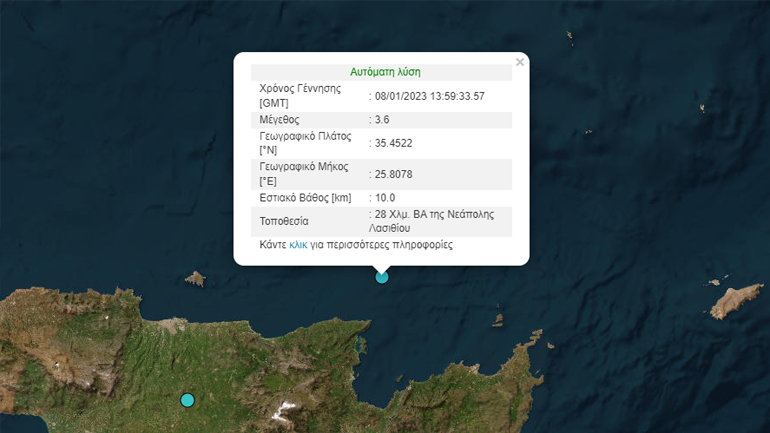Click the origin time value 08/01/2023 13:59:33.57
This screenshot has width=770, height=433.
point(429,96)
